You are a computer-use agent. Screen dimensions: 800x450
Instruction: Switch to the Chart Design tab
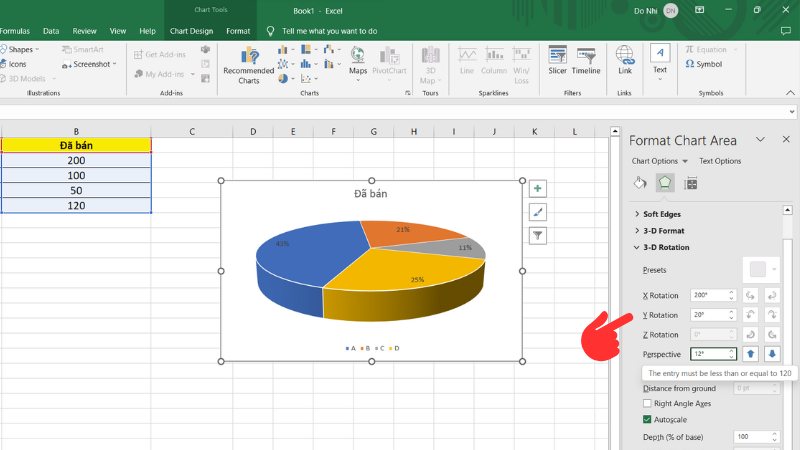[191, 31]
